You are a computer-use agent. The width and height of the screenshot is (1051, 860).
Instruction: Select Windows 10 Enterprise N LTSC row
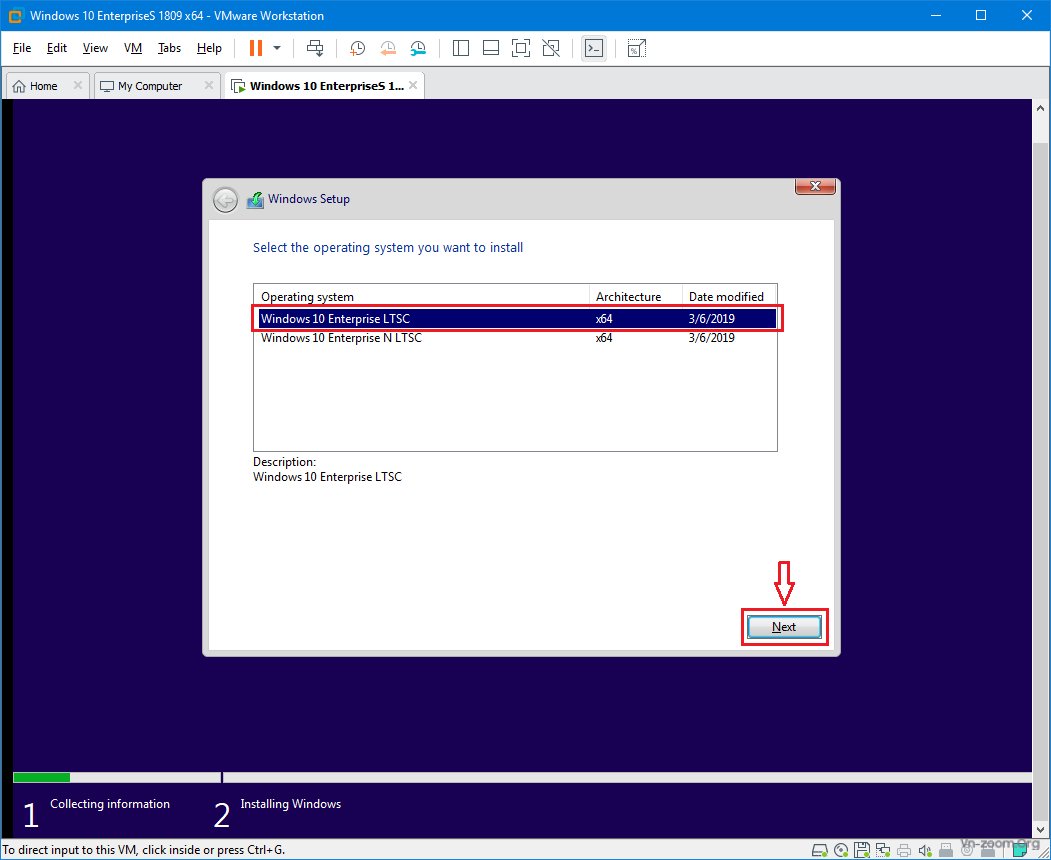coord(517,338)
